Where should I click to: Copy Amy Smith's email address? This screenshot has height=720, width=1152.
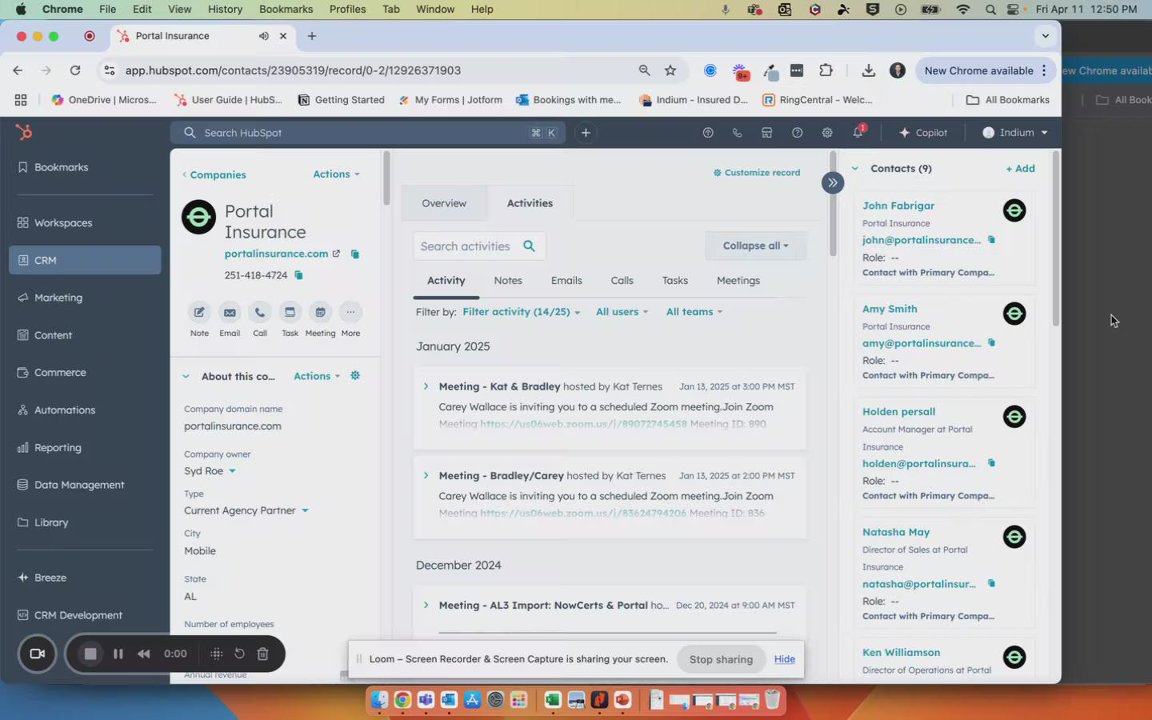[991, 342]
